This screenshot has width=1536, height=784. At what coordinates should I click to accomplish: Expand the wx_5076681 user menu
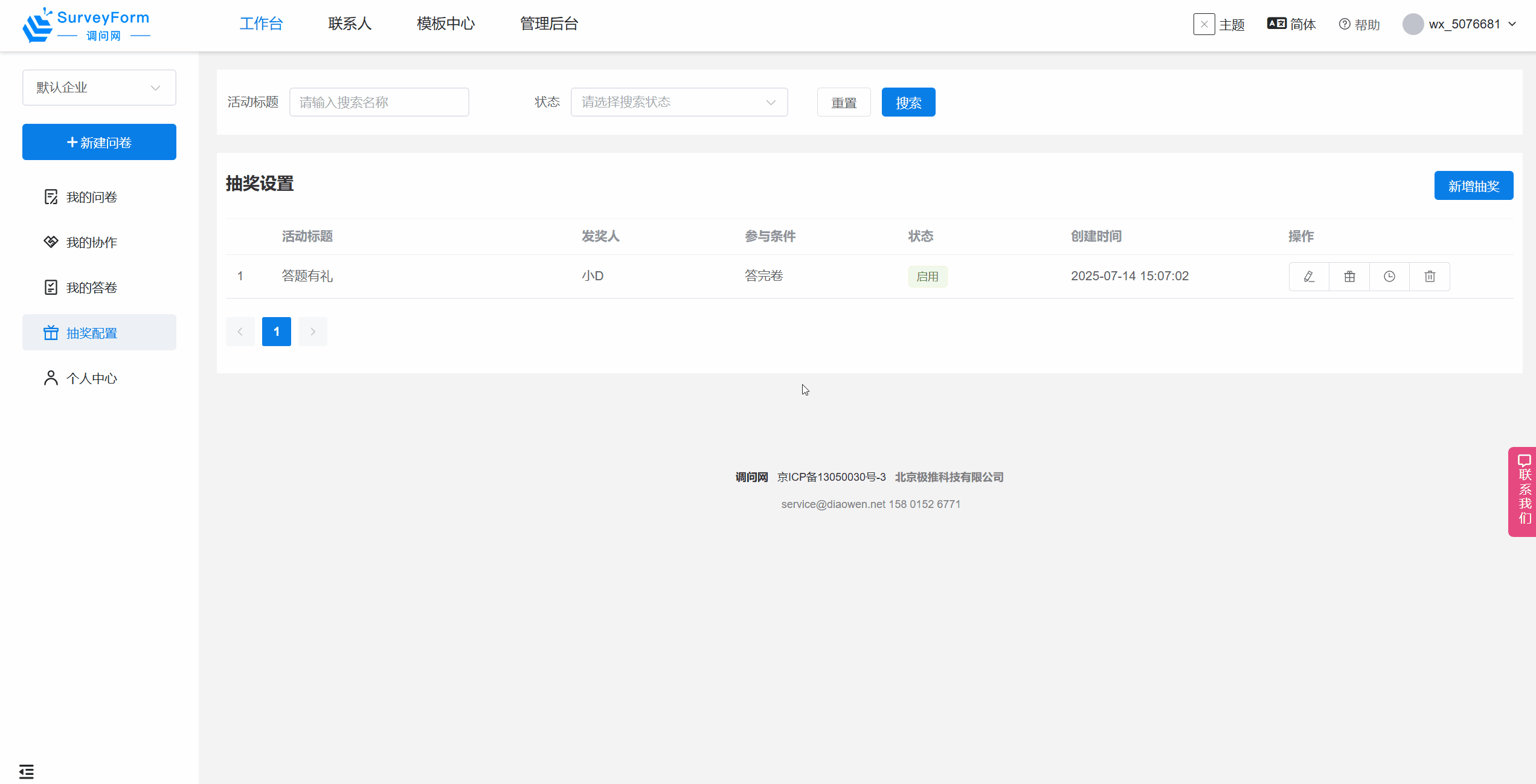pyautogui.click(x=1460, y=24)
